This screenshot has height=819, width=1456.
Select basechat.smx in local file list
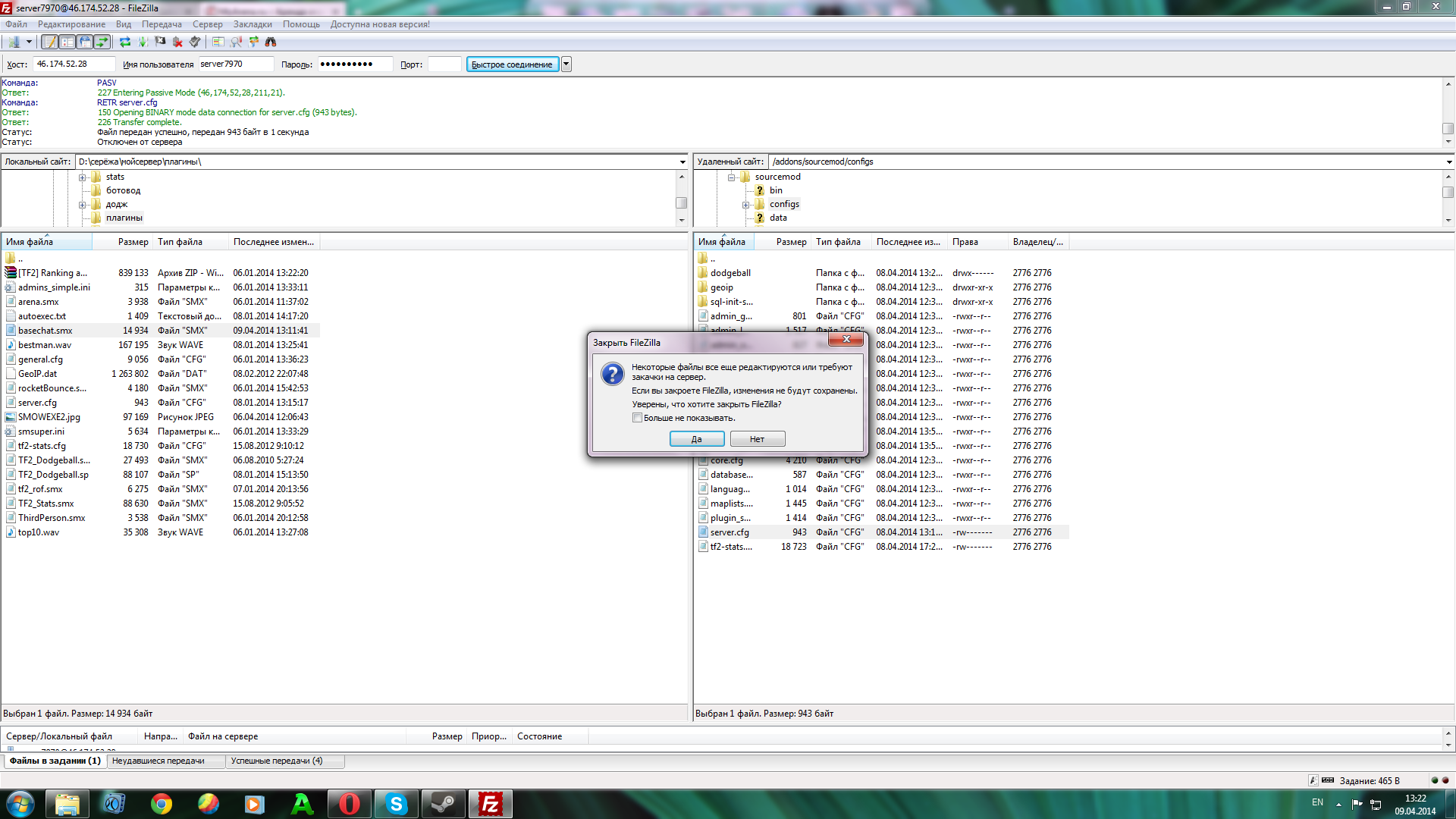click(161, 331)
